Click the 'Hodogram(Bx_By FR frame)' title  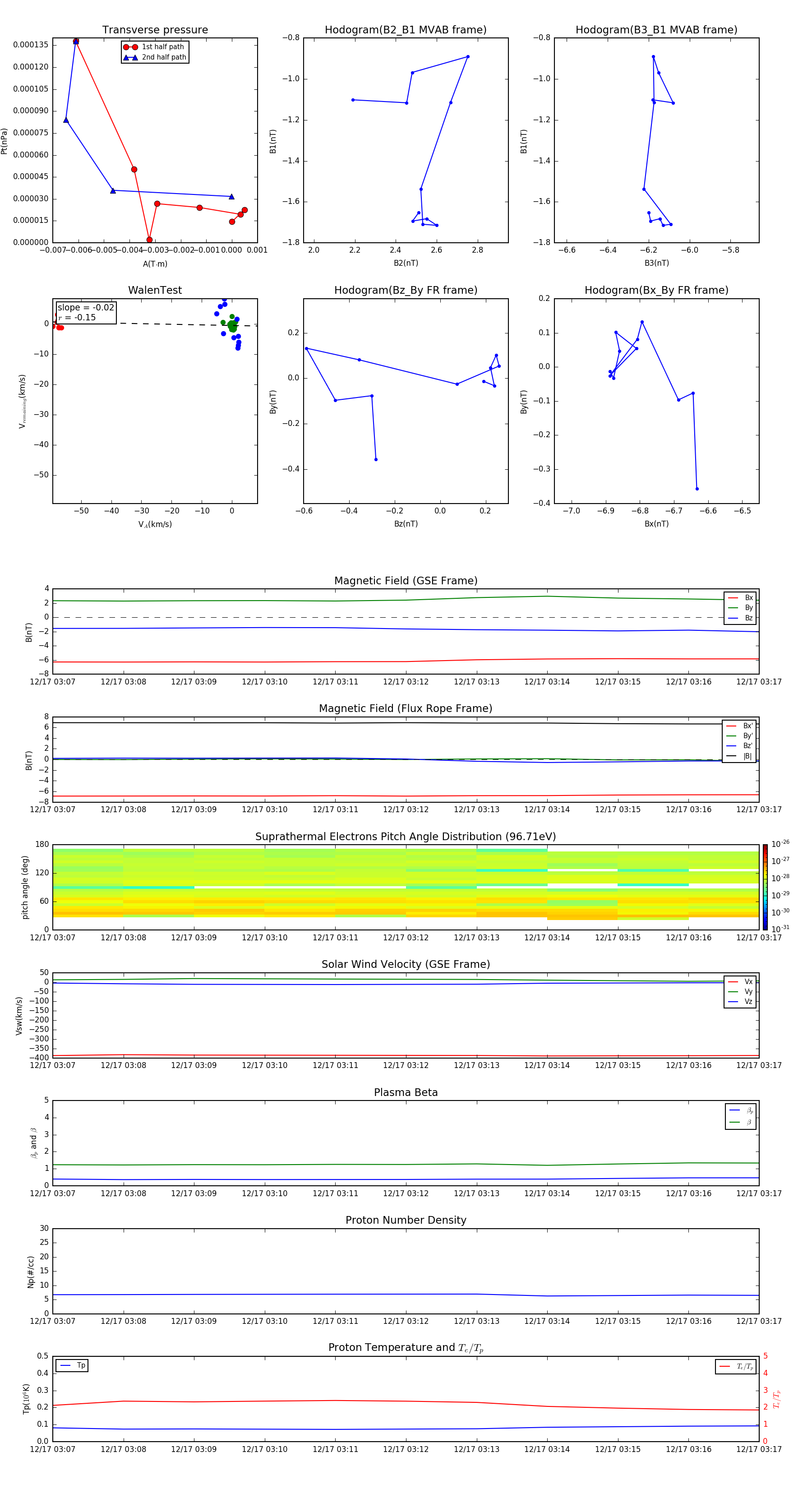[656, 290]
